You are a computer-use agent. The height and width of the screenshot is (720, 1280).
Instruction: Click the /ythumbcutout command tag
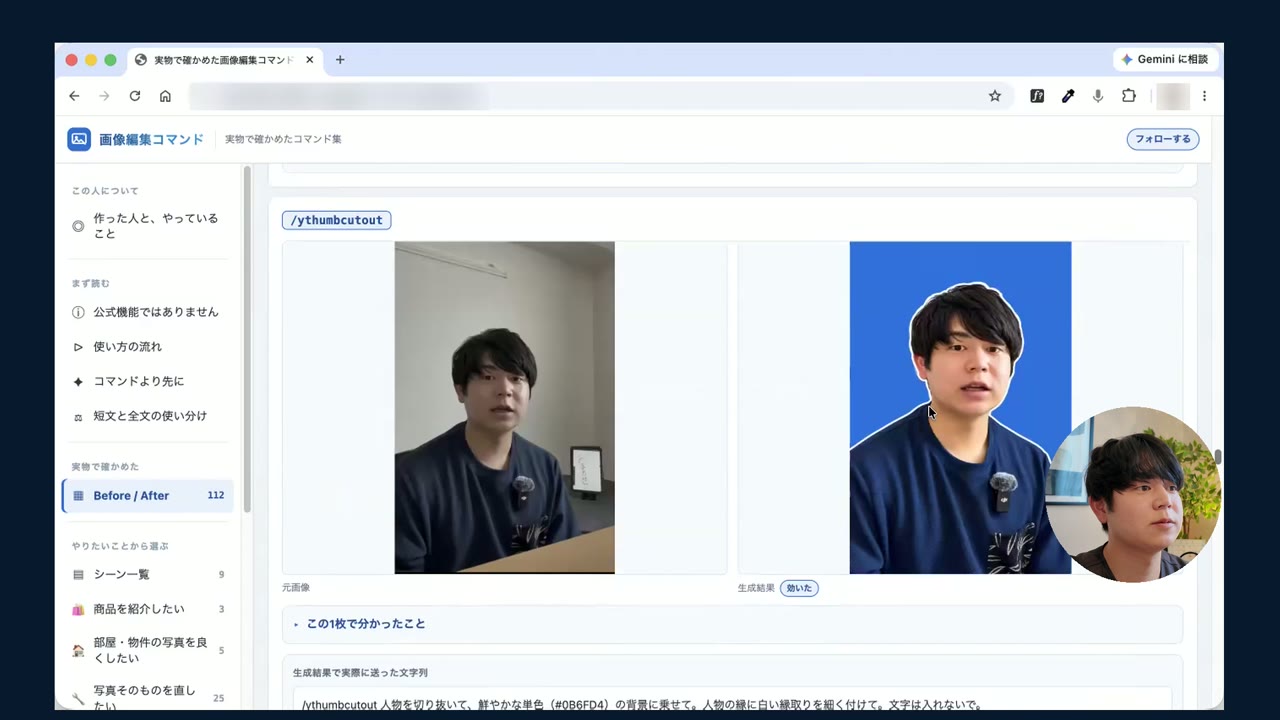[x=336, y=220]
